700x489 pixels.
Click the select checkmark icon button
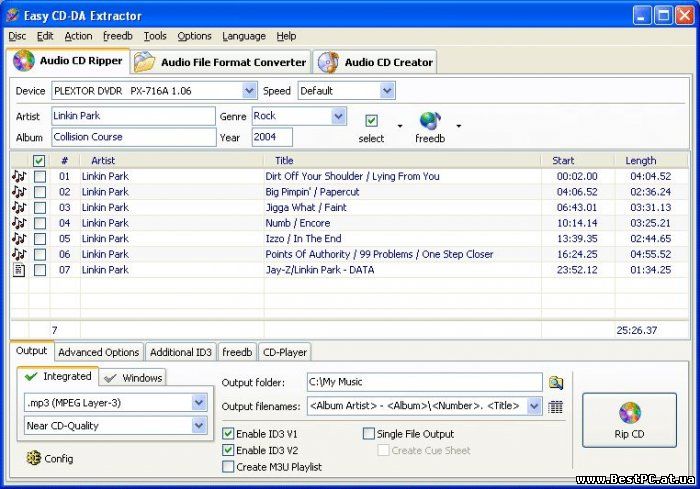click(371, 121)
